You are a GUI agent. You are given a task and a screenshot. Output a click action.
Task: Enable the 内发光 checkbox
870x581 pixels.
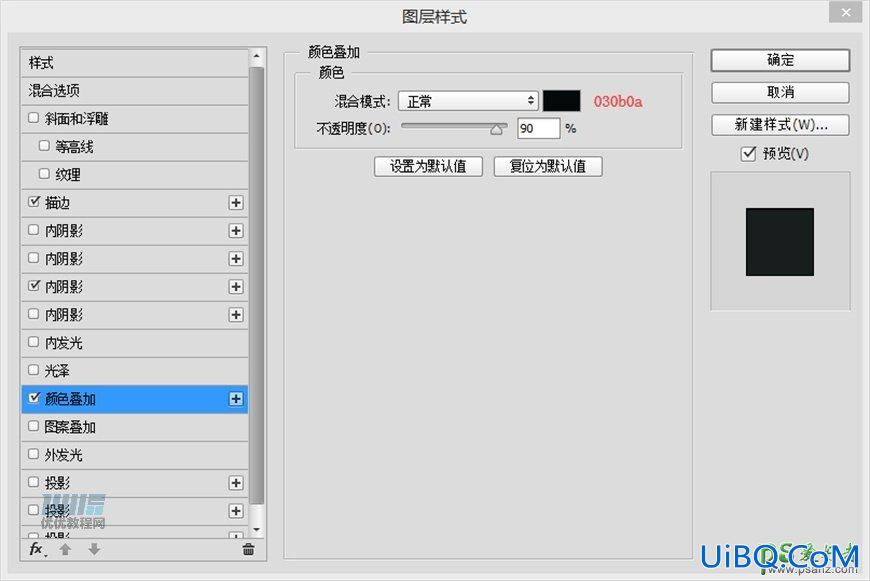coord(33,342)
